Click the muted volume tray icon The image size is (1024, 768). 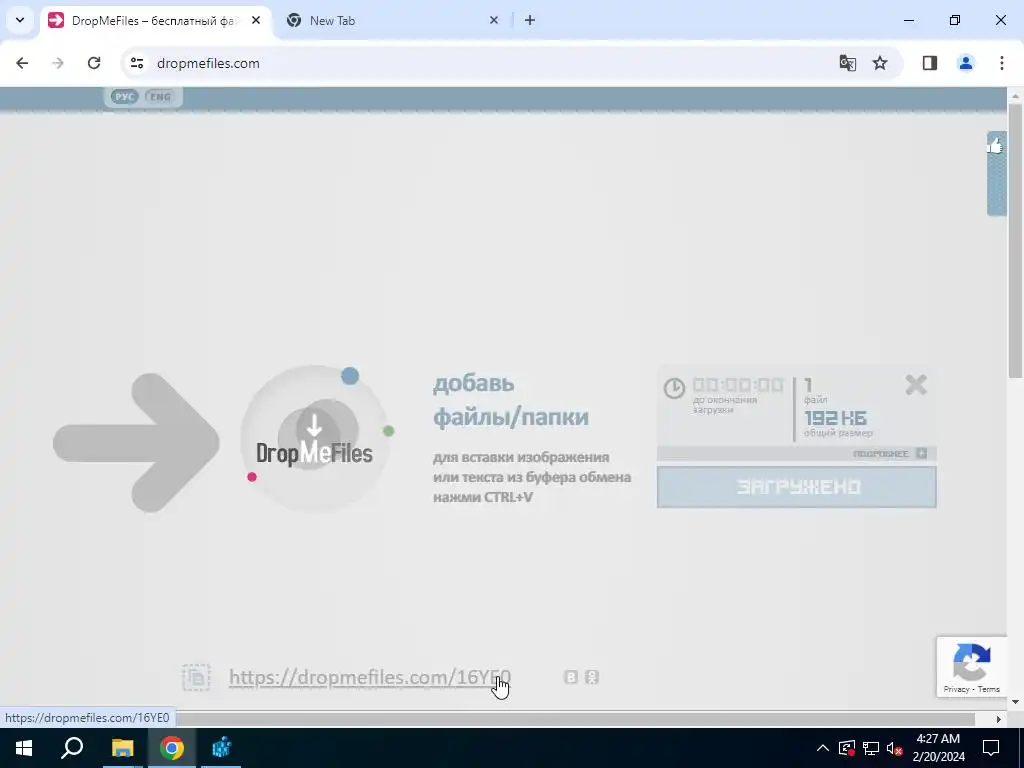point(894,748)
